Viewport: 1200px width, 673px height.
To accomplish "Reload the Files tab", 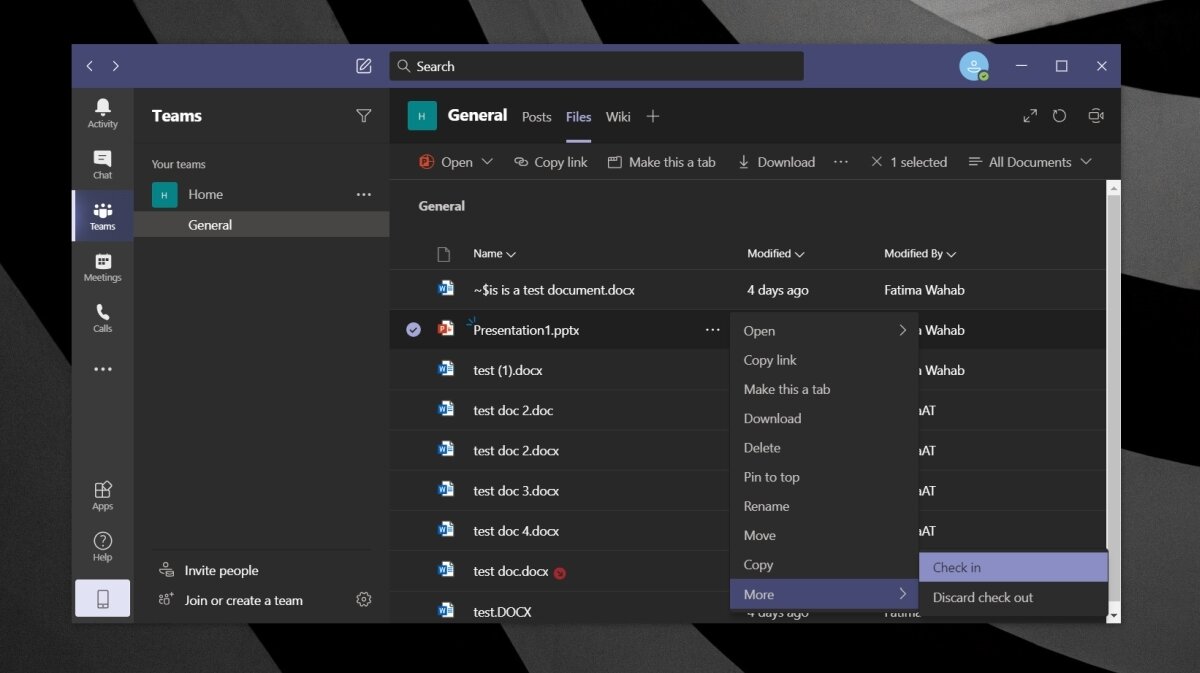I will [1060, 116].
